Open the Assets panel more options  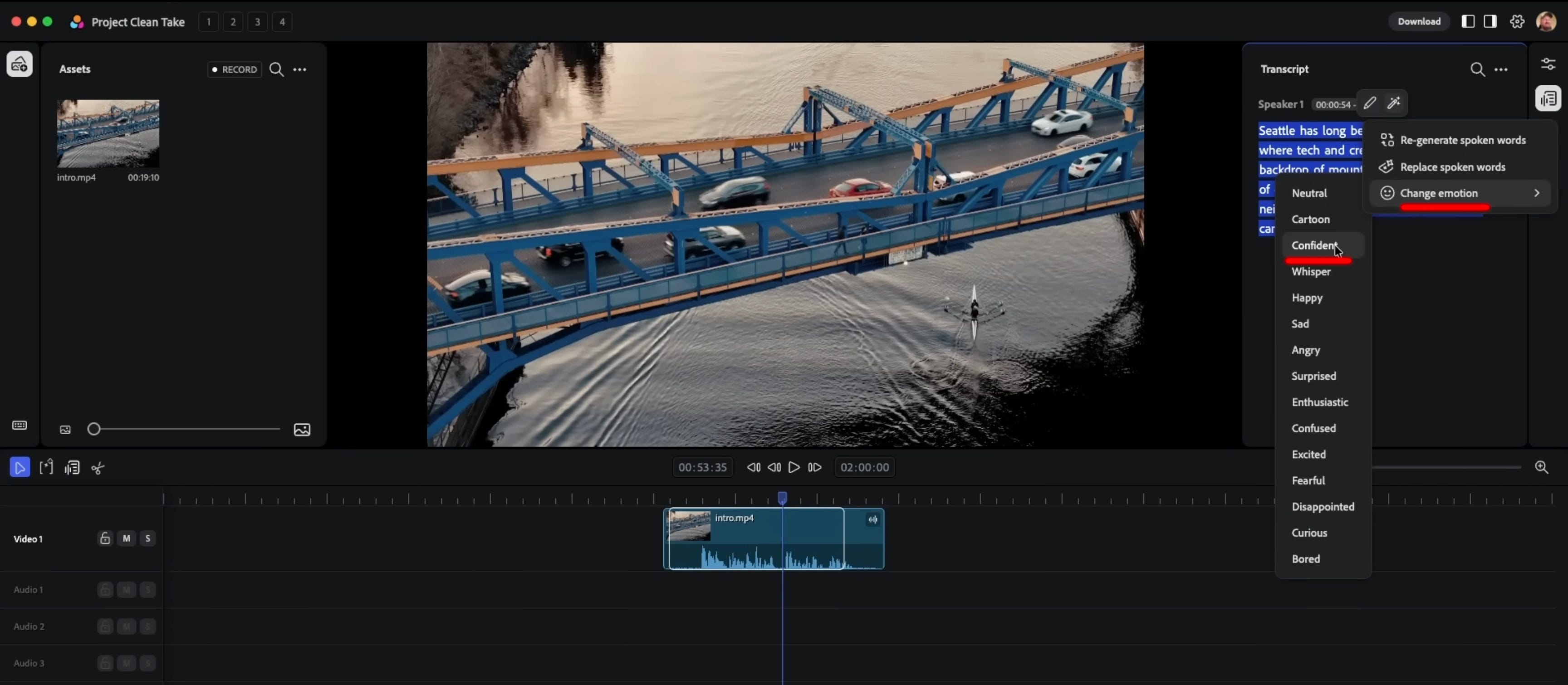(x=300, y=69)
